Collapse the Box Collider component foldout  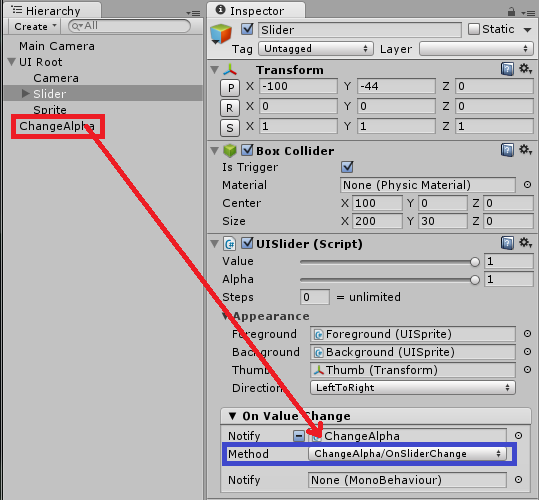tap(215, 151)
